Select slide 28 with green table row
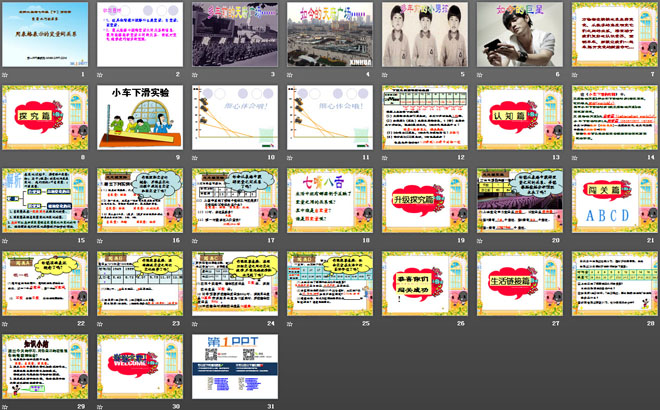Image resolution: width=660 pixels, height=410 pixels. point(615,283)
